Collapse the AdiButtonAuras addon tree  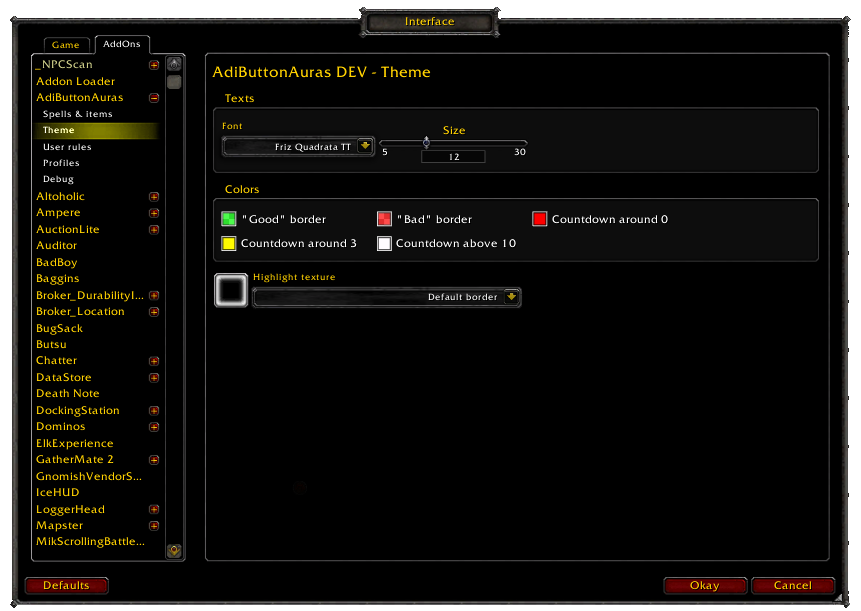point(154,98)
